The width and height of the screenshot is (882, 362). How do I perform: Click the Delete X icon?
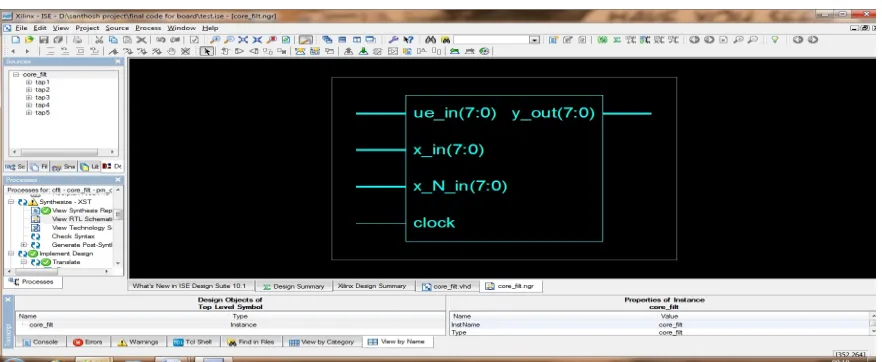click(x=141, y=40)
